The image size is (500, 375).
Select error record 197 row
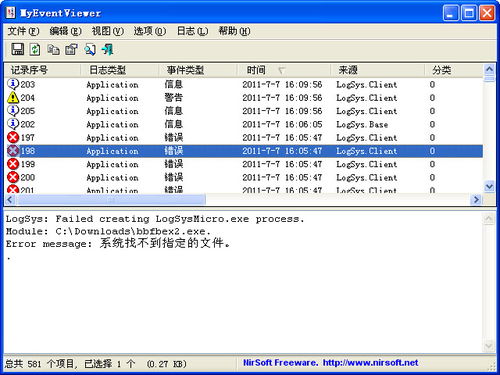[x=244, y=137]
